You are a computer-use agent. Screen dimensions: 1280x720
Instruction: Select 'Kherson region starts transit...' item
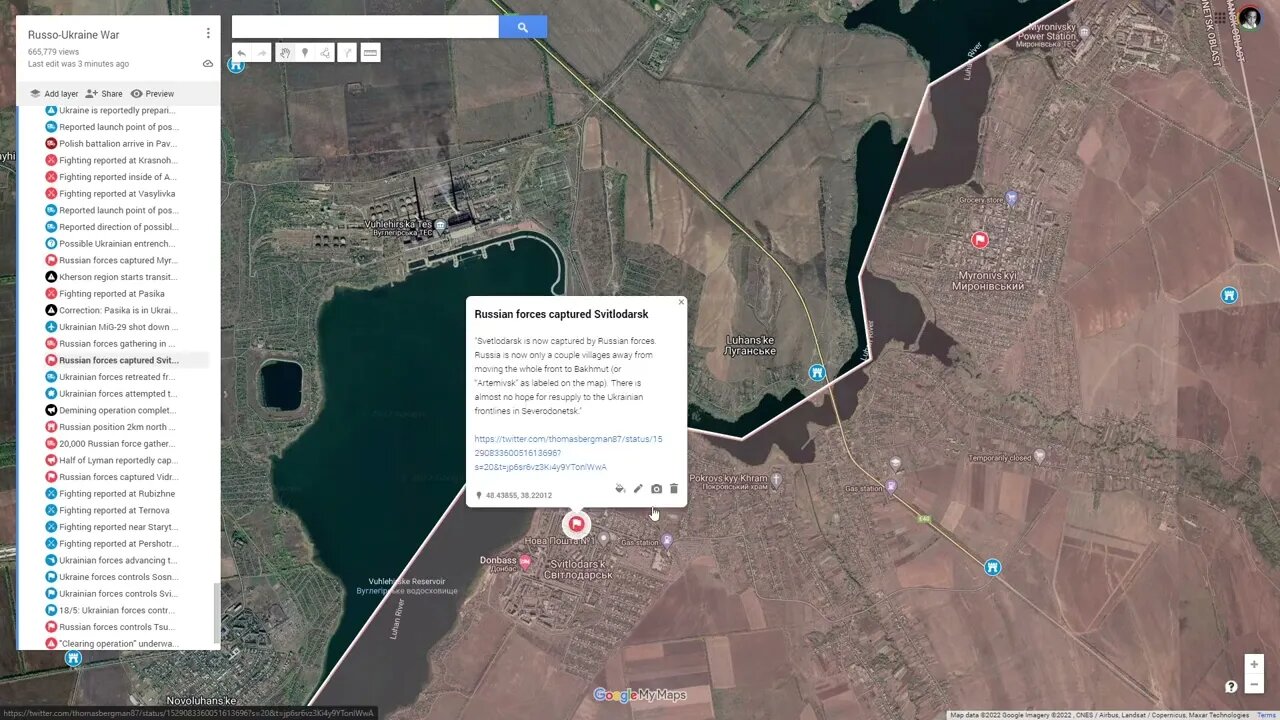[118, 277]
